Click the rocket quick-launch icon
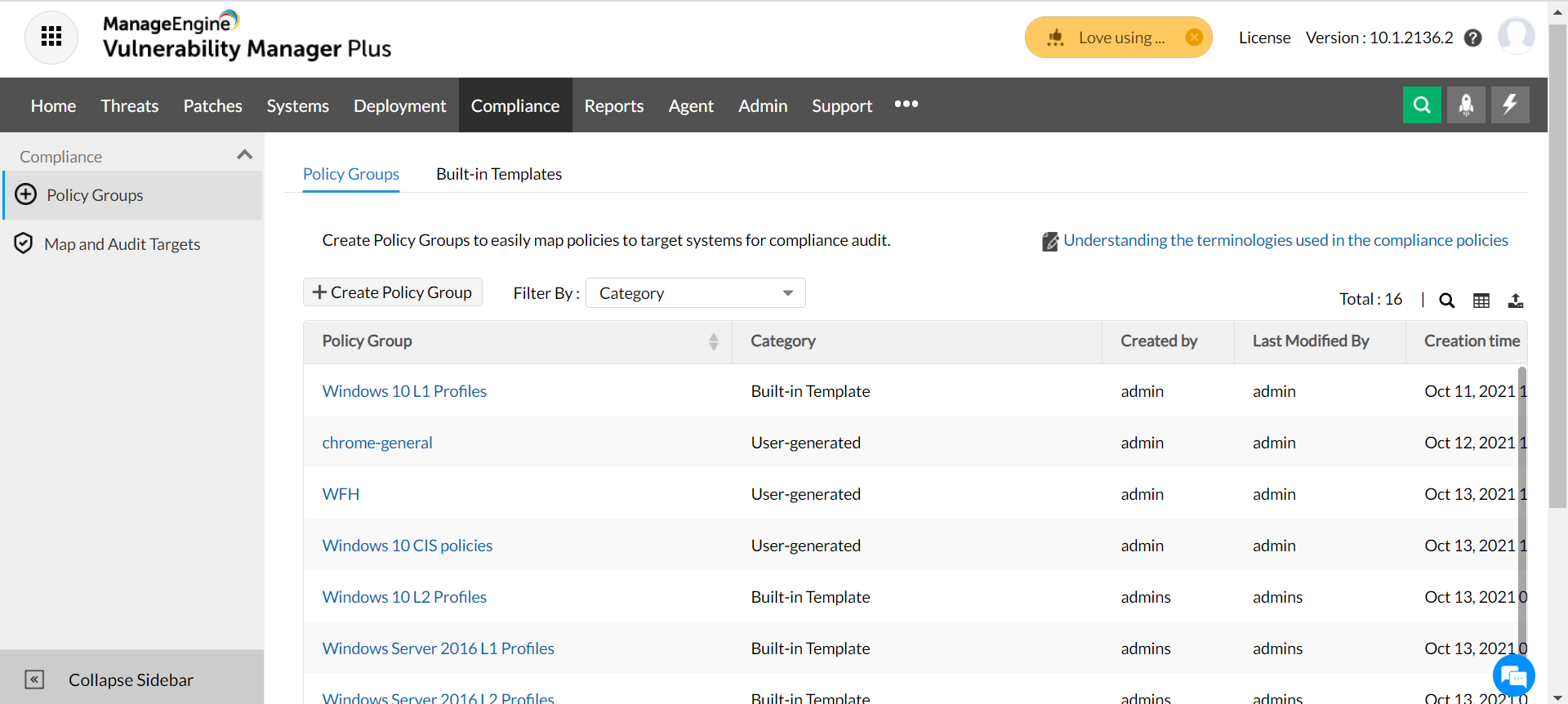 pyautogui.click(x=1466, y=105)
